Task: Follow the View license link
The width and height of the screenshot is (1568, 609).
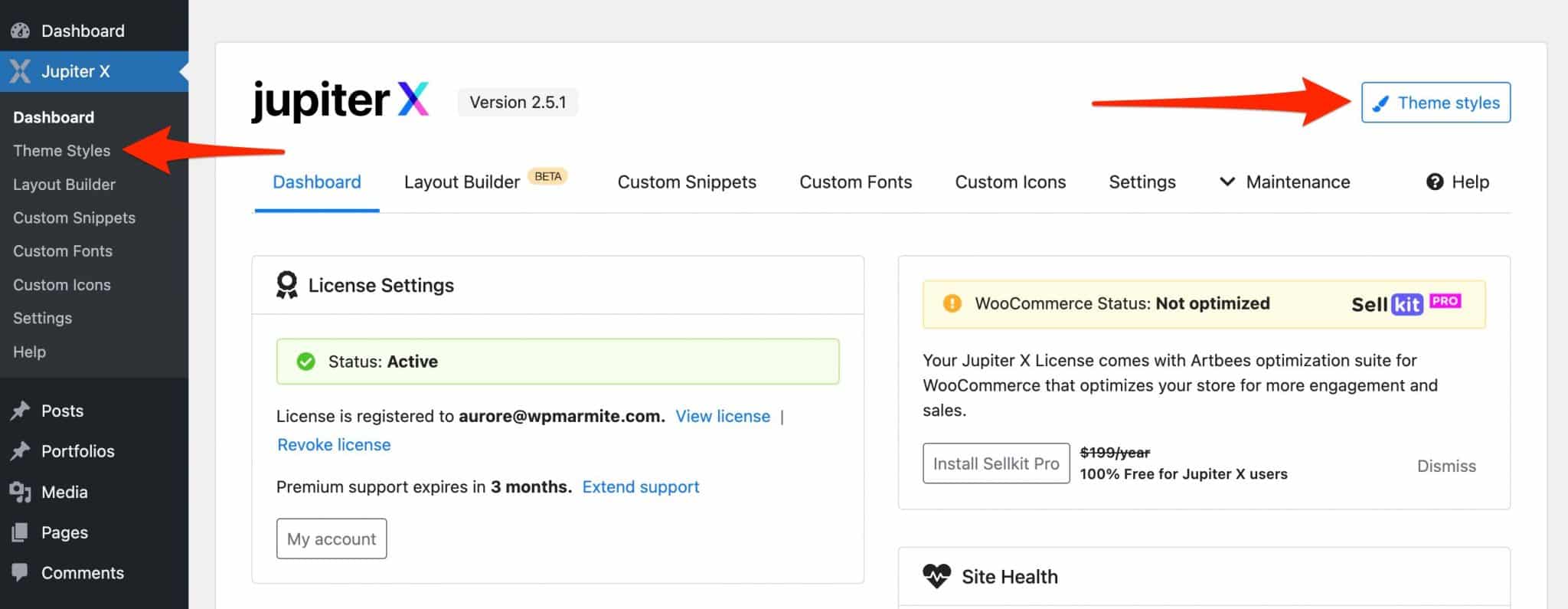Action: pyautogui.click(x=722, y=416)
